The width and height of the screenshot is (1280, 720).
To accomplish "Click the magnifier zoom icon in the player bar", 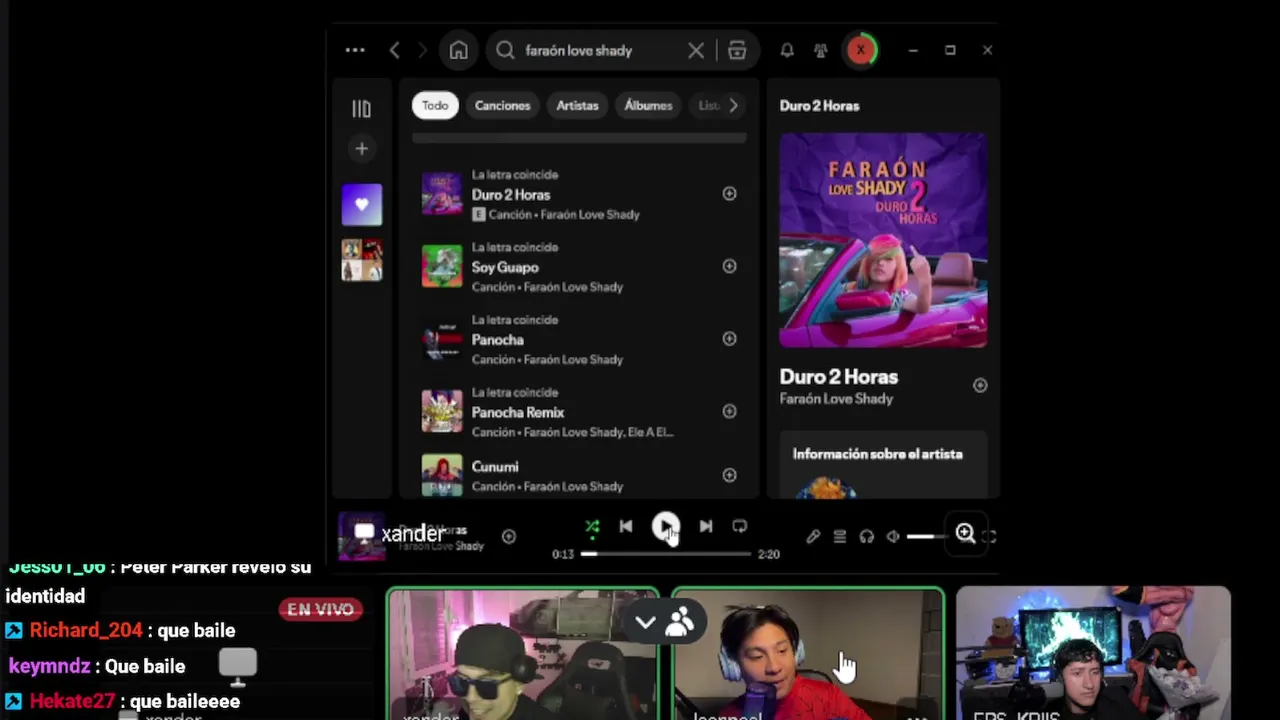I will (965, 534).
